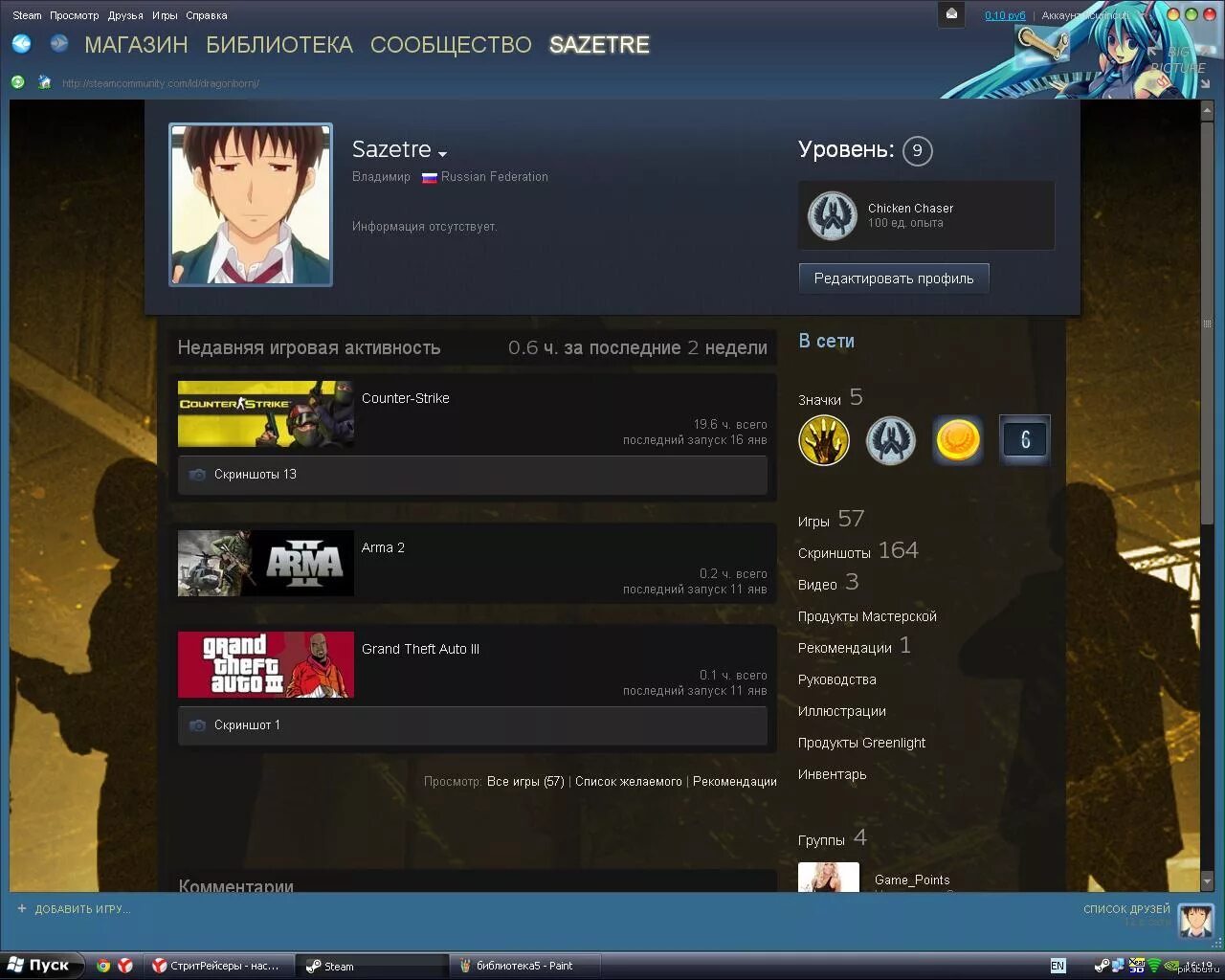1225x980 pixels.
Task: Click camera icon beside Скриншот 1
Action: tap(197, 725)
